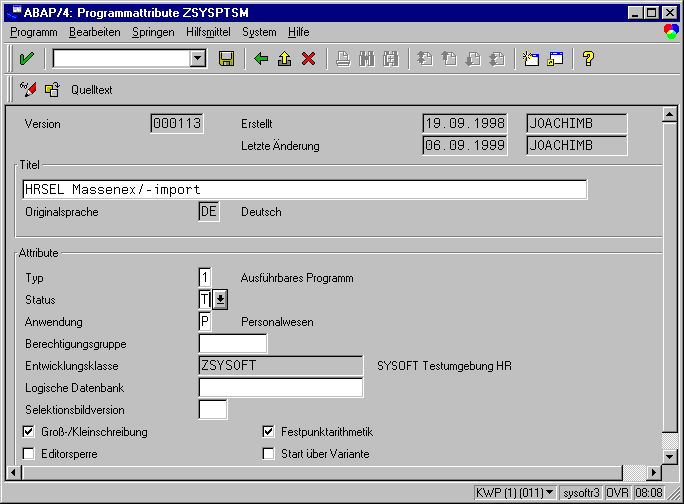The width and height of the screenshot is (684, 504).
Task: Click the yellow question mark Help icon
Action: pyautogui.click(x=588, y=59)
